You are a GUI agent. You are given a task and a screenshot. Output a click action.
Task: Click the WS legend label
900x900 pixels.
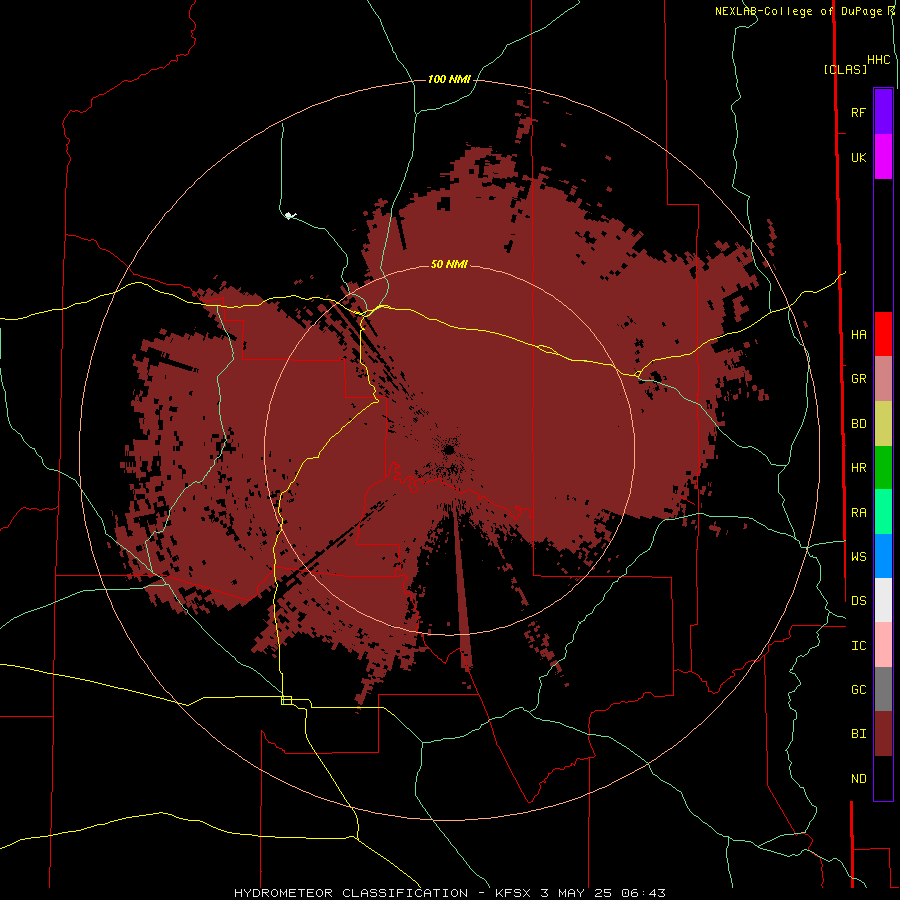(858, 556)
